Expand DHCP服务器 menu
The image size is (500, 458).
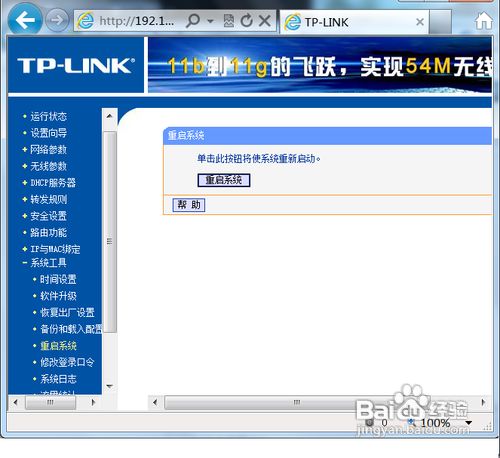tap(53, 183)
